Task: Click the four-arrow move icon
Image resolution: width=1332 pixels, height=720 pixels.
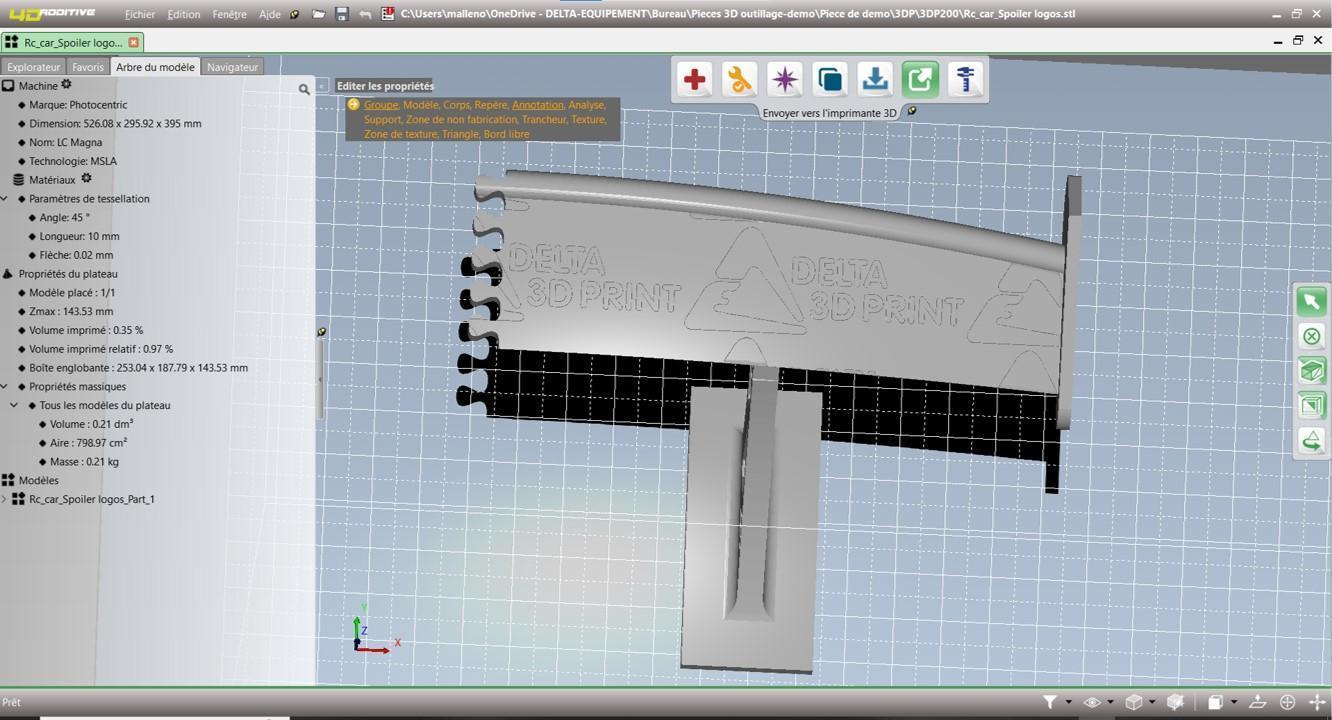Action: (x=1317, y=702)
